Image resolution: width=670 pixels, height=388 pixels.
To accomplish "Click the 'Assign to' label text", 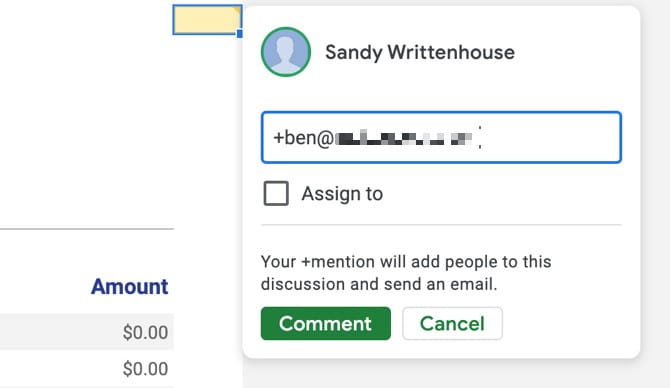I will 342,194.
